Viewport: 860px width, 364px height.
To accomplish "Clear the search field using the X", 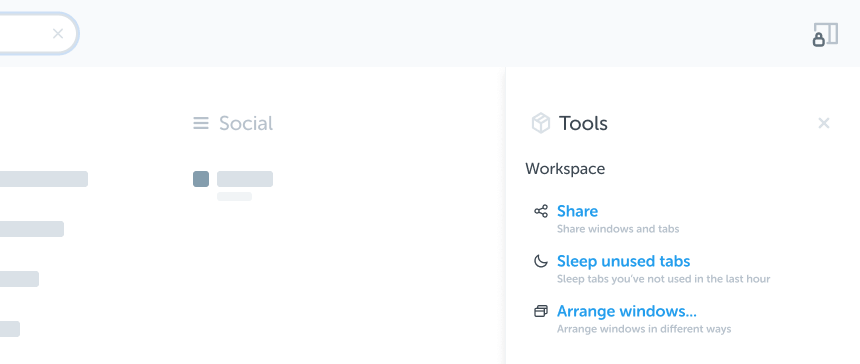I will (x=58, y=34).
